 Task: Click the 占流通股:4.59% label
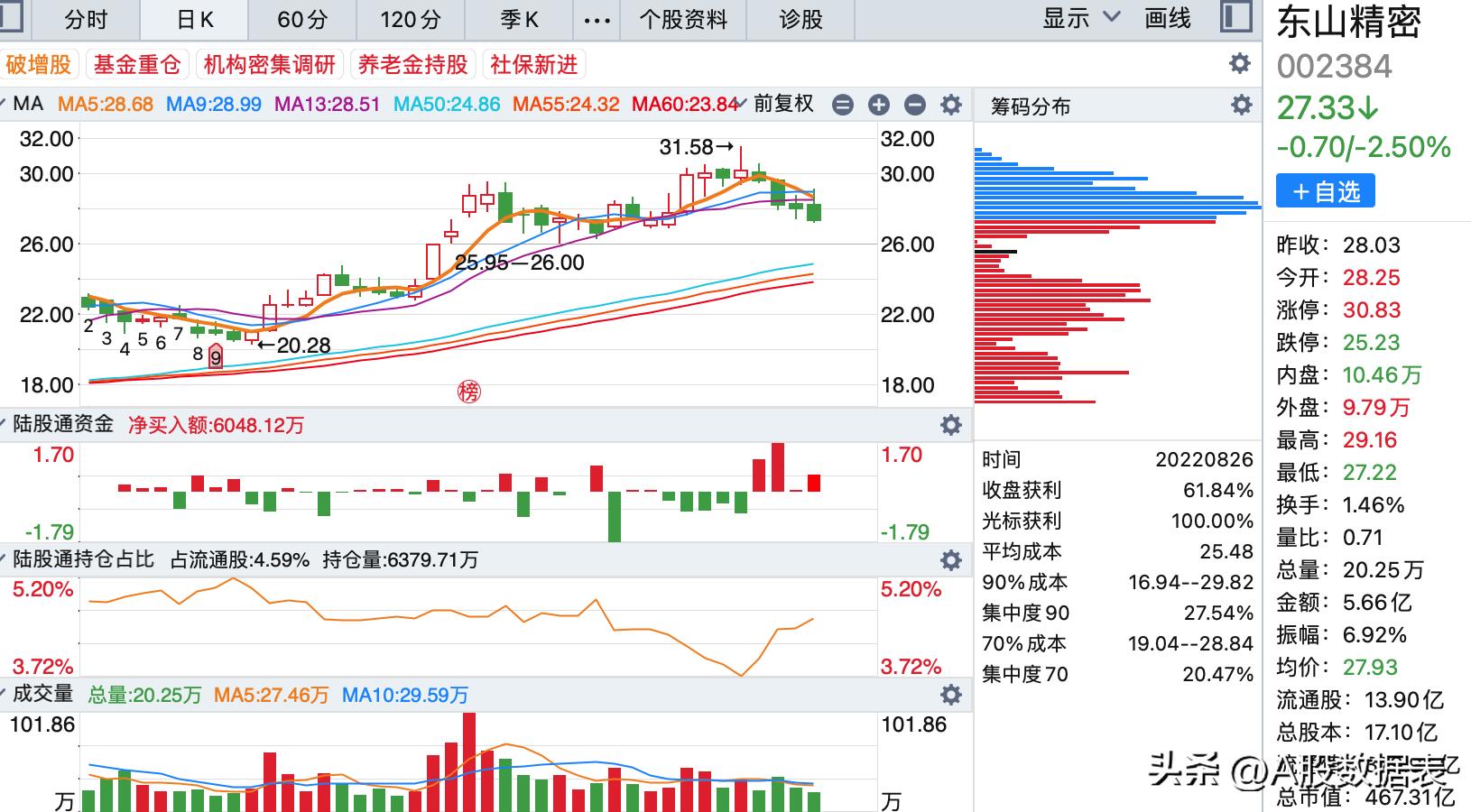[240, 560]
